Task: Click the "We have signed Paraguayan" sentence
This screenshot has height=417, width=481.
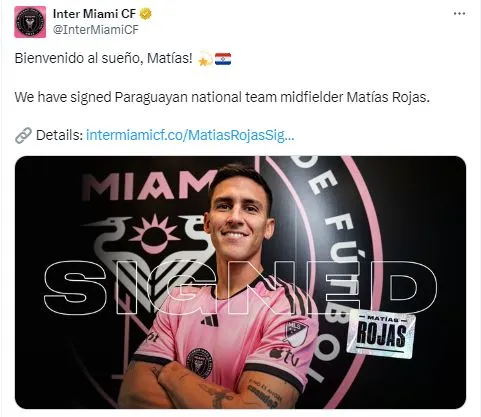Action: pyautogui.click(x=222, y=97)
